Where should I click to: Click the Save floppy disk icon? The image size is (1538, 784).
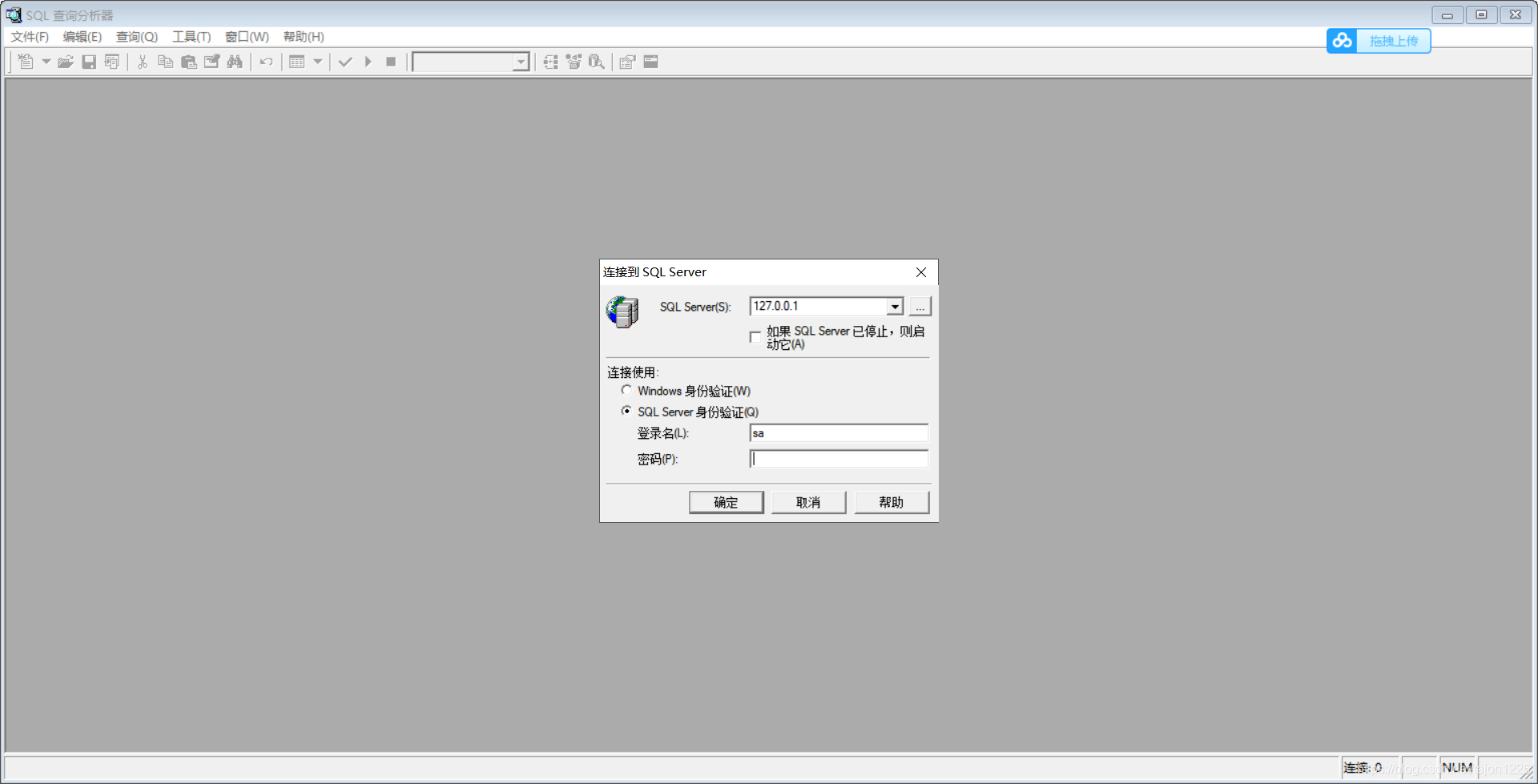click(x=89, y=62)
